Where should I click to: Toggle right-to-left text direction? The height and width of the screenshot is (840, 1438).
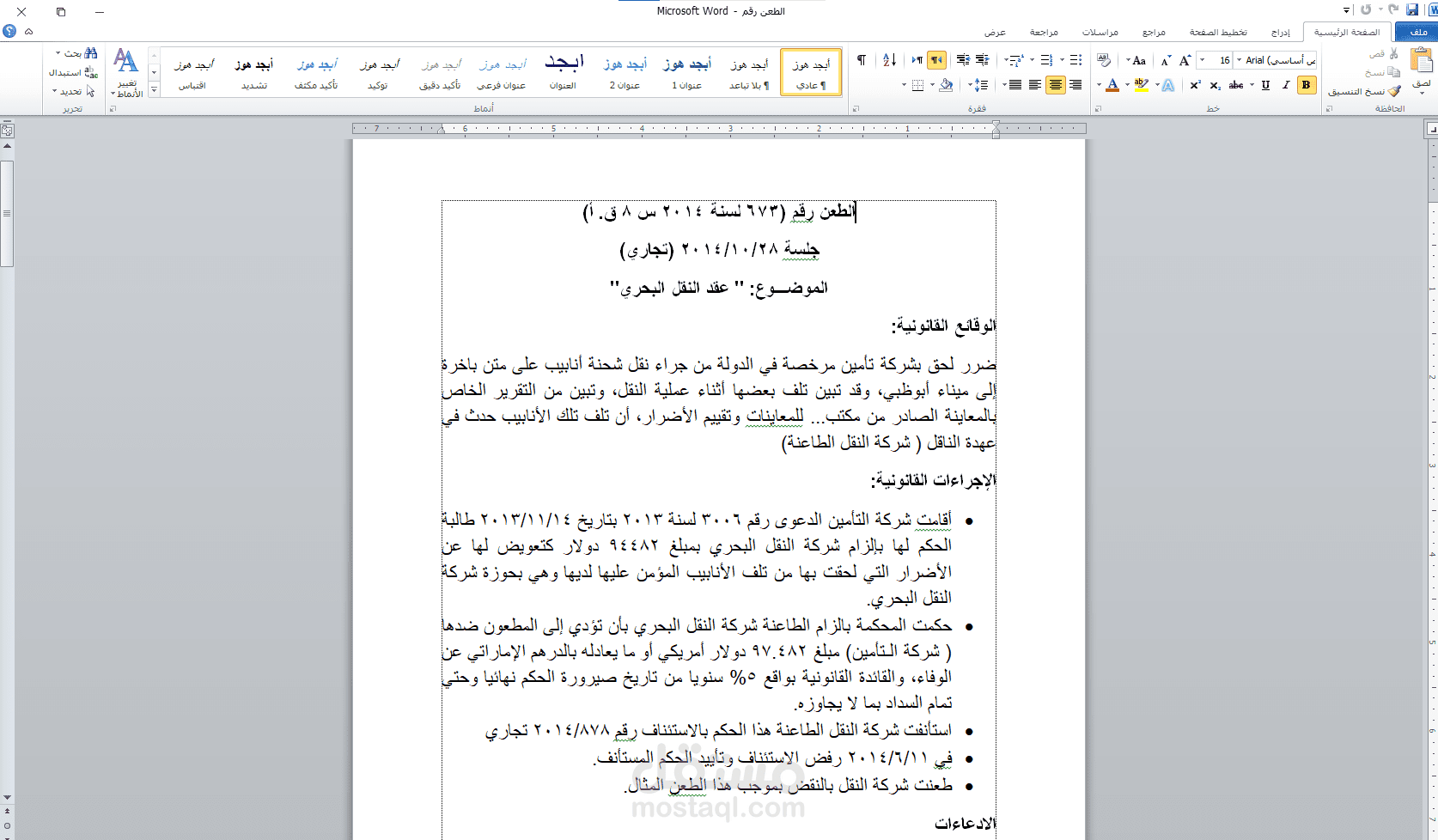(936, 59)
